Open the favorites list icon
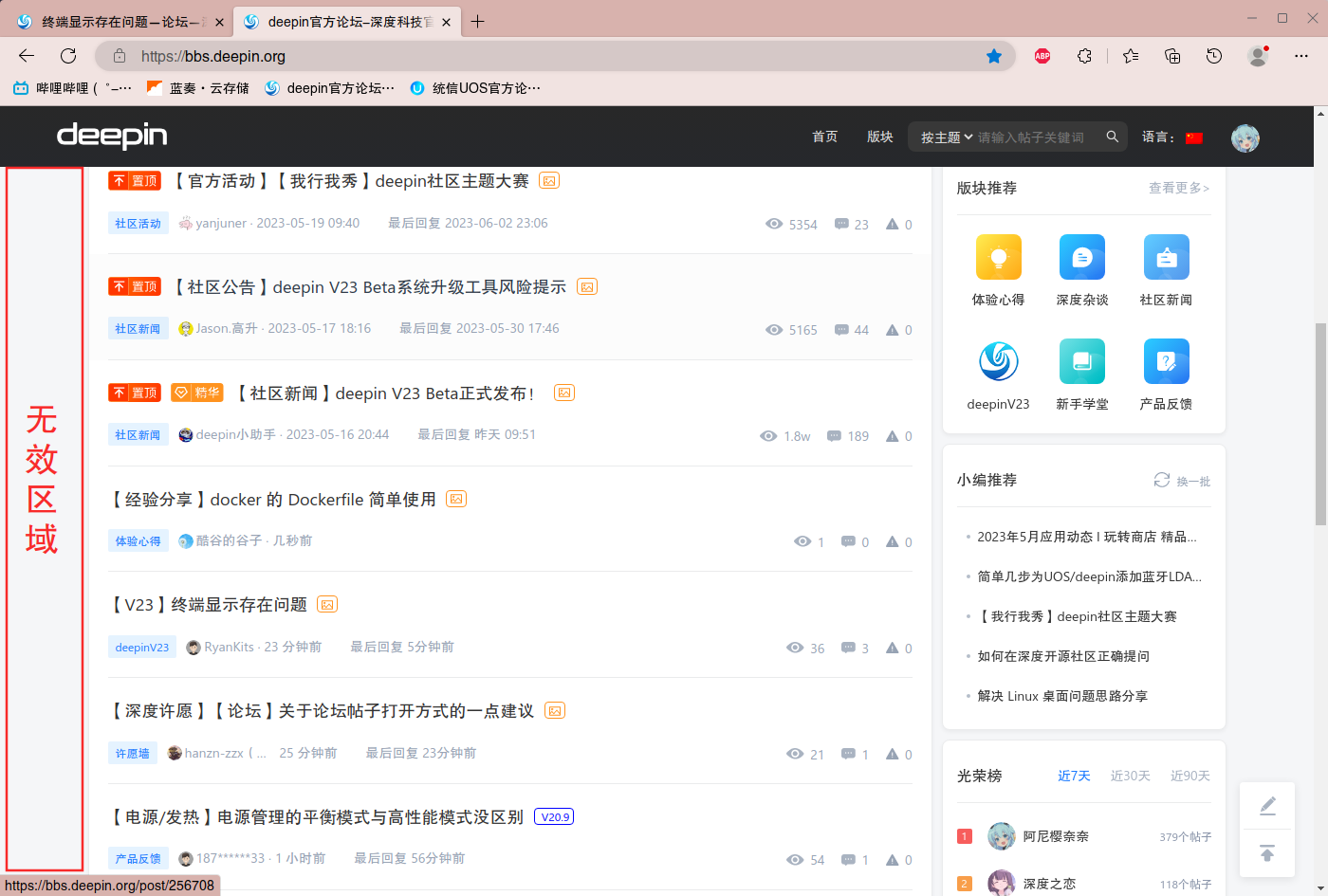Viewport: 1328px width, 896px height. pos(1131,56)
